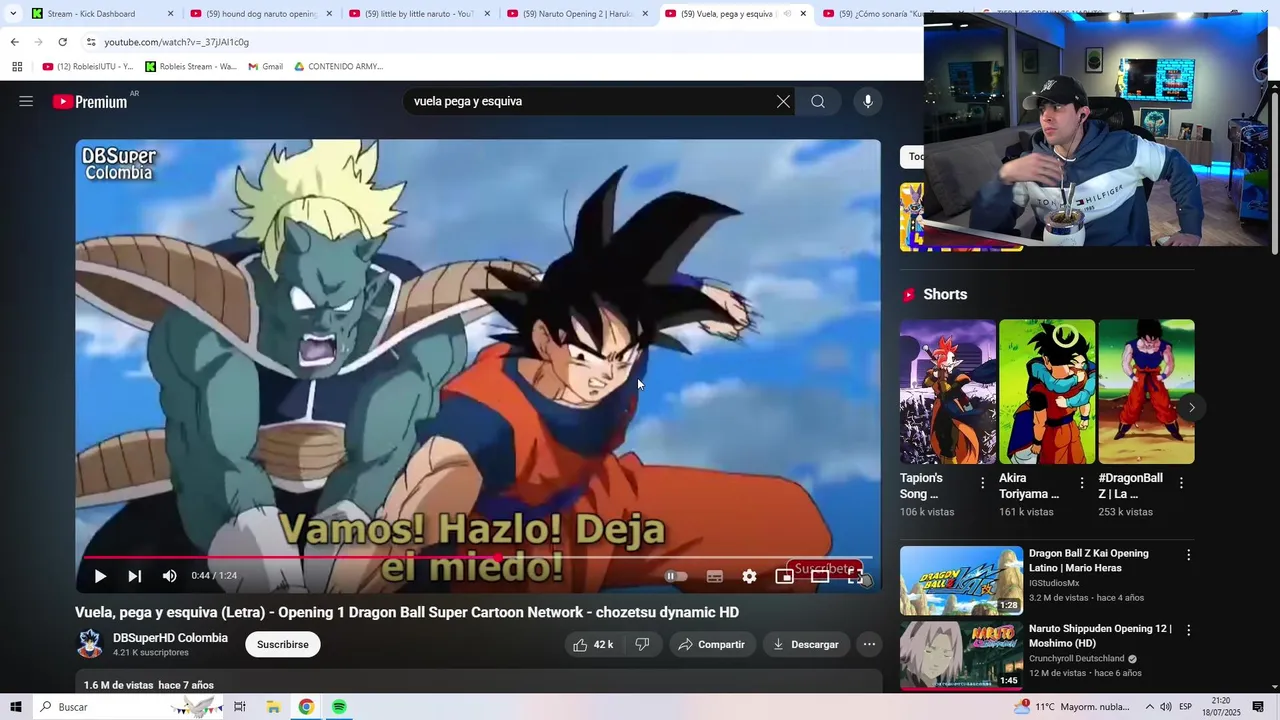Screen dimensions: 1280x720
Task: Open File Explorer from the taskbar
Action: [x=273, y=707]
